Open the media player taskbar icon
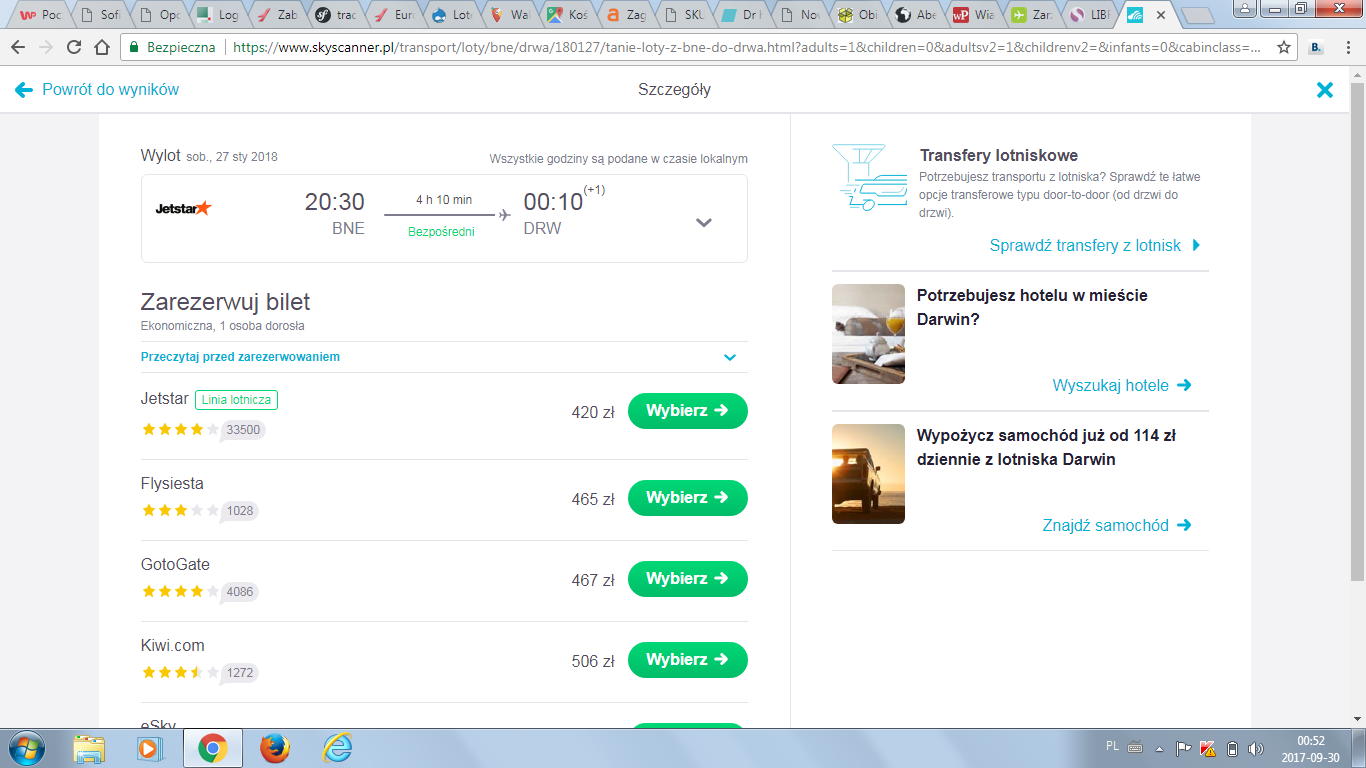This screenshot has height=768, width=1366. [150, 748]
